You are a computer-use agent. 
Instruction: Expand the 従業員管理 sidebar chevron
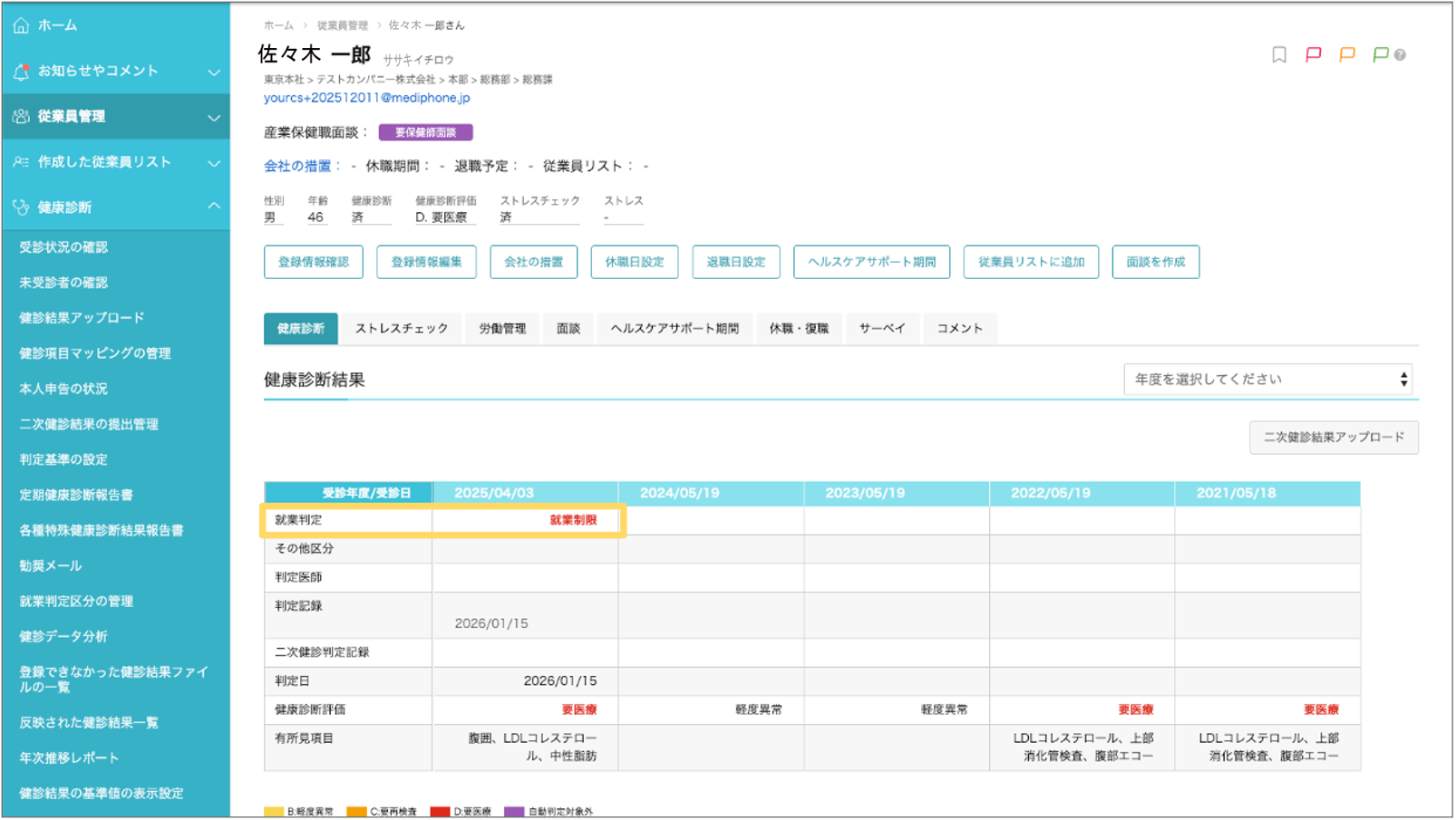[x=214, y=117]
